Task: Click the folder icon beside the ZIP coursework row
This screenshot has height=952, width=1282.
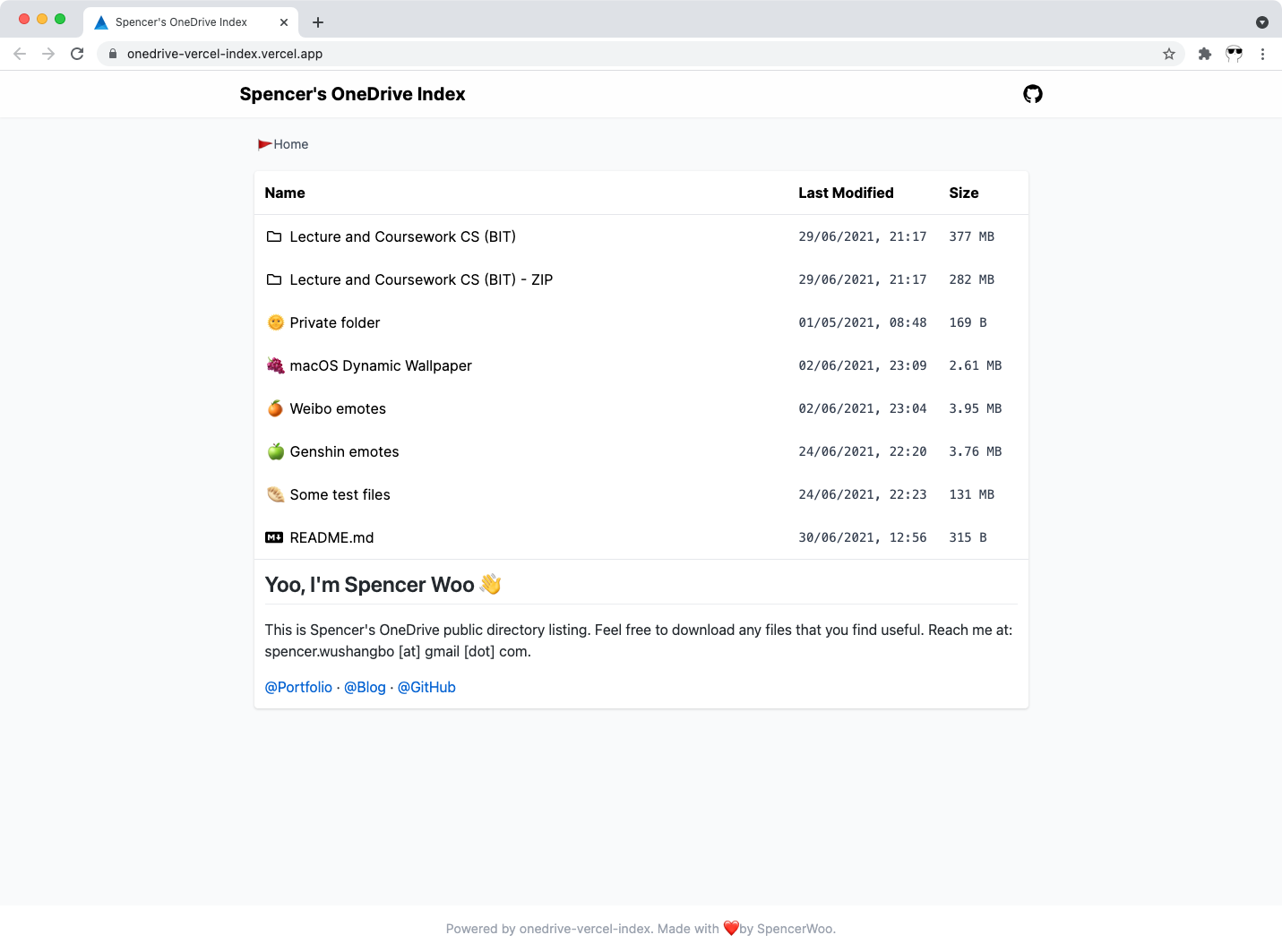Action: click(x=274, y=279)
